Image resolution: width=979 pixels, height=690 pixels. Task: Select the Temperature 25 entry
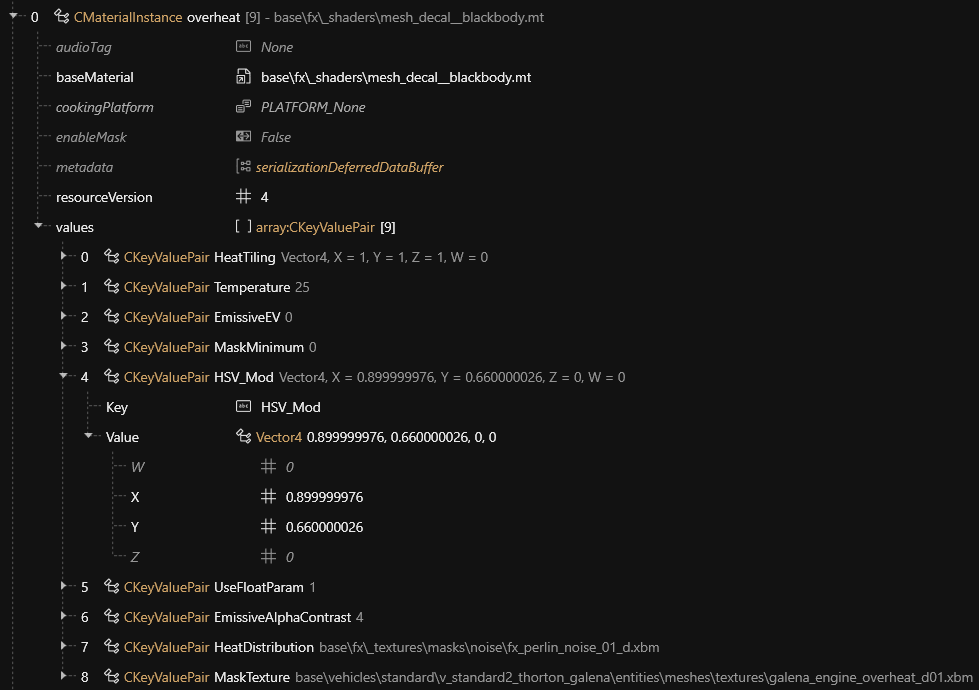click(x=252, y=287)
